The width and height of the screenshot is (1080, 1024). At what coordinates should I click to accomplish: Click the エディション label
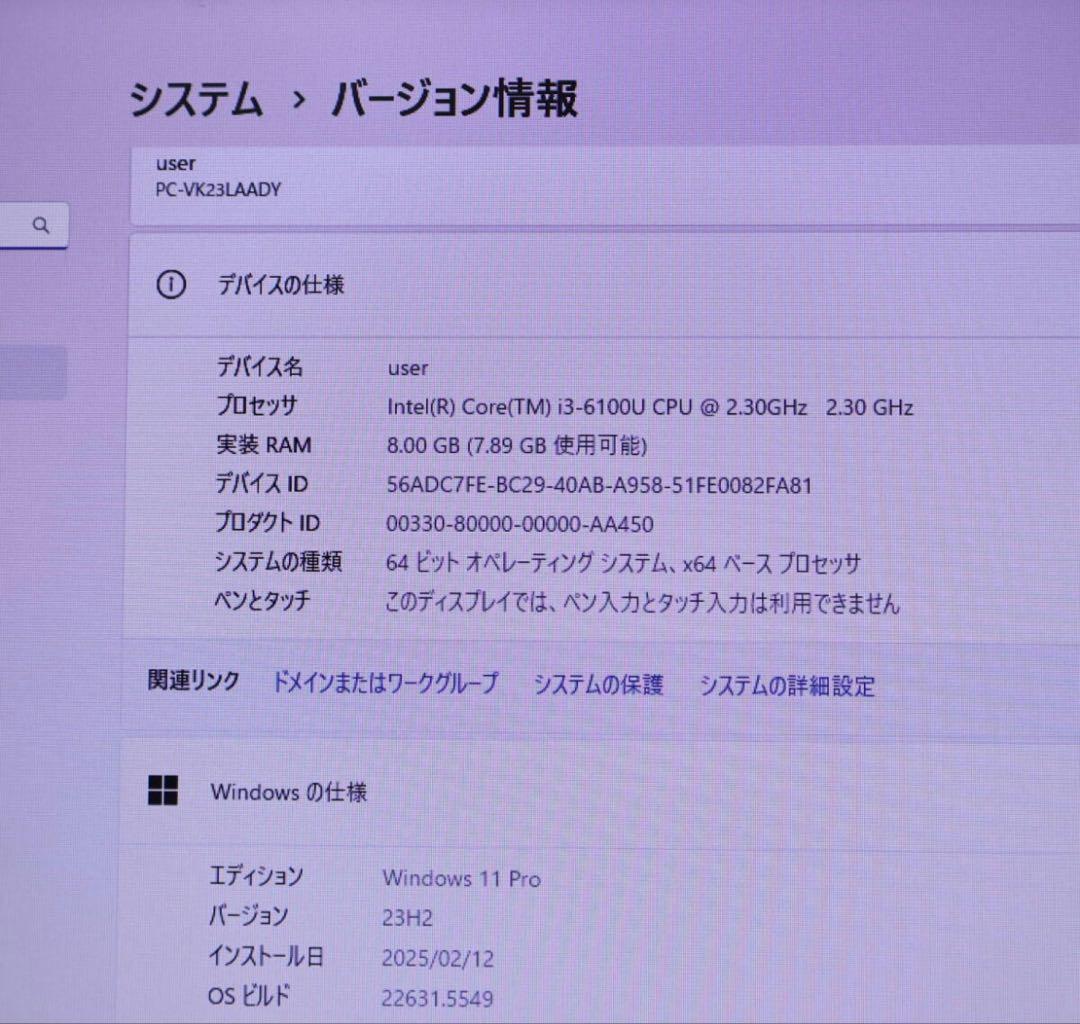(256, 875)
